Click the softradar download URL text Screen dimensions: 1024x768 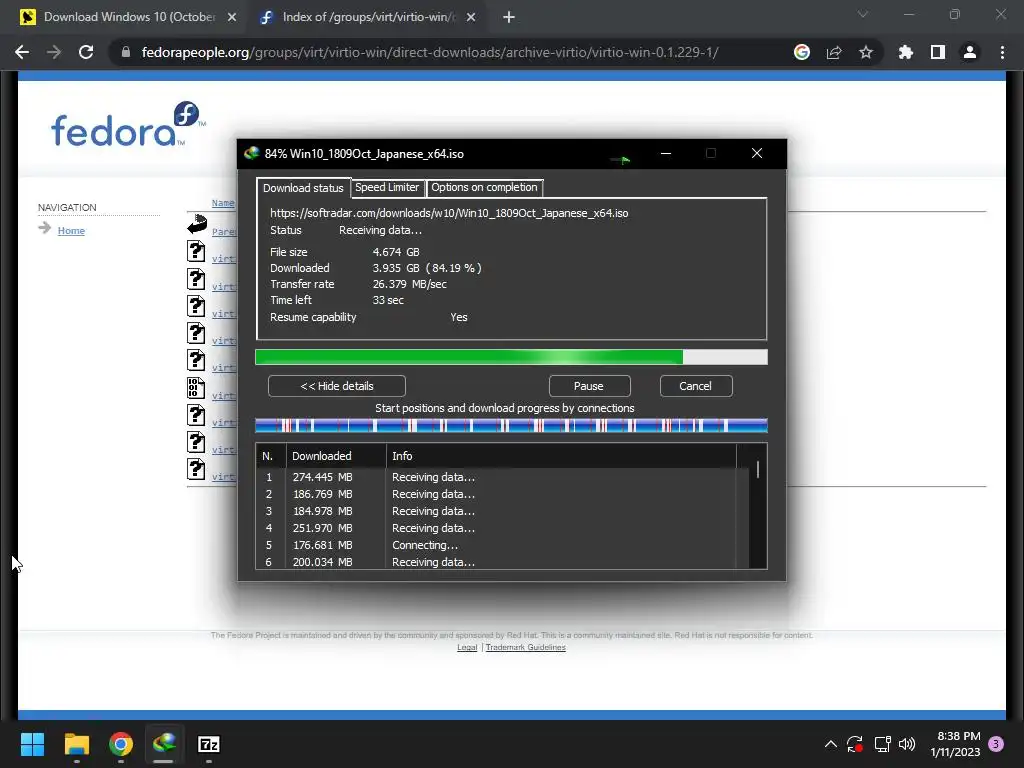point(449,213)
